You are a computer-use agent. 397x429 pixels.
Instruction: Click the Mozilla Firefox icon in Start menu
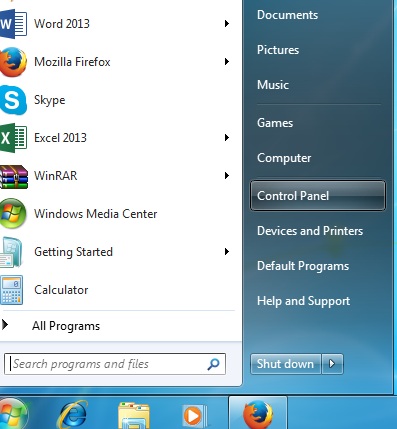point(13,62)
